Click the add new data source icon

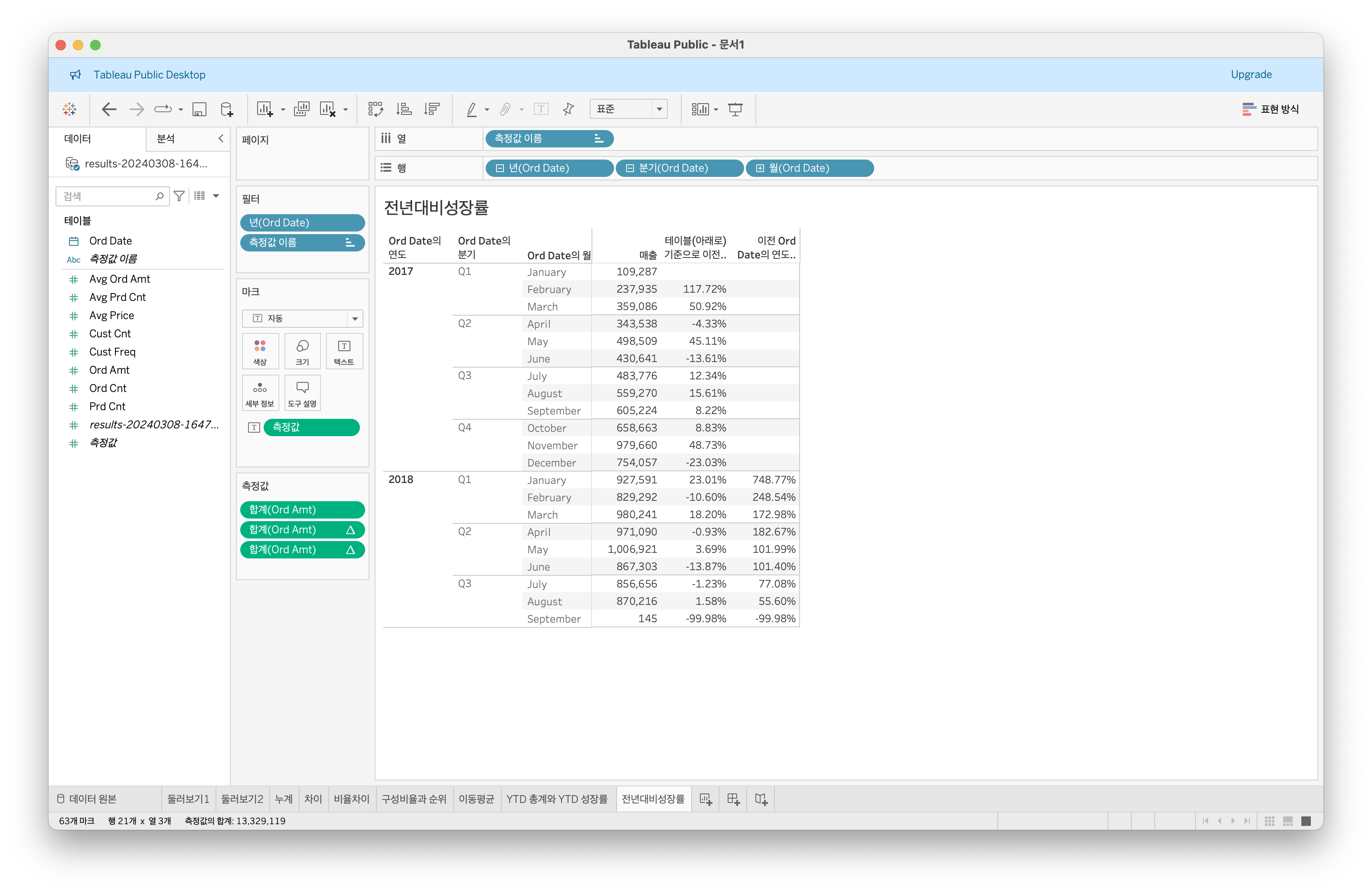(x=227, y=109)
